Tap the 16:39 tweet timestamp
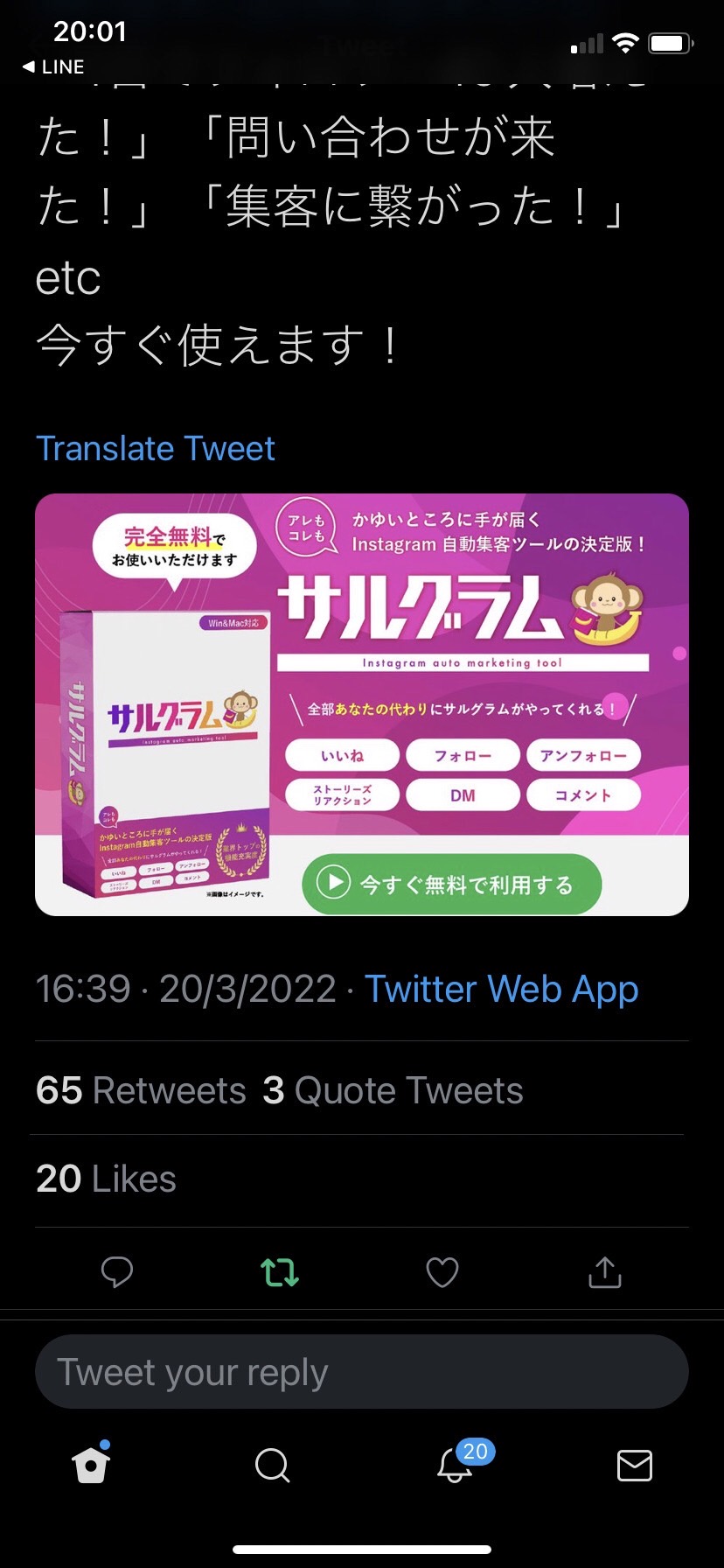724x1568 pixels. click(x=82, y=990)
